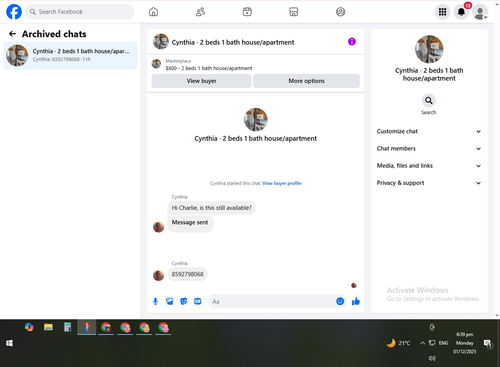500x367 pixels.
Task: Open the Calculator taskbar icon
Action: point(67,327)
